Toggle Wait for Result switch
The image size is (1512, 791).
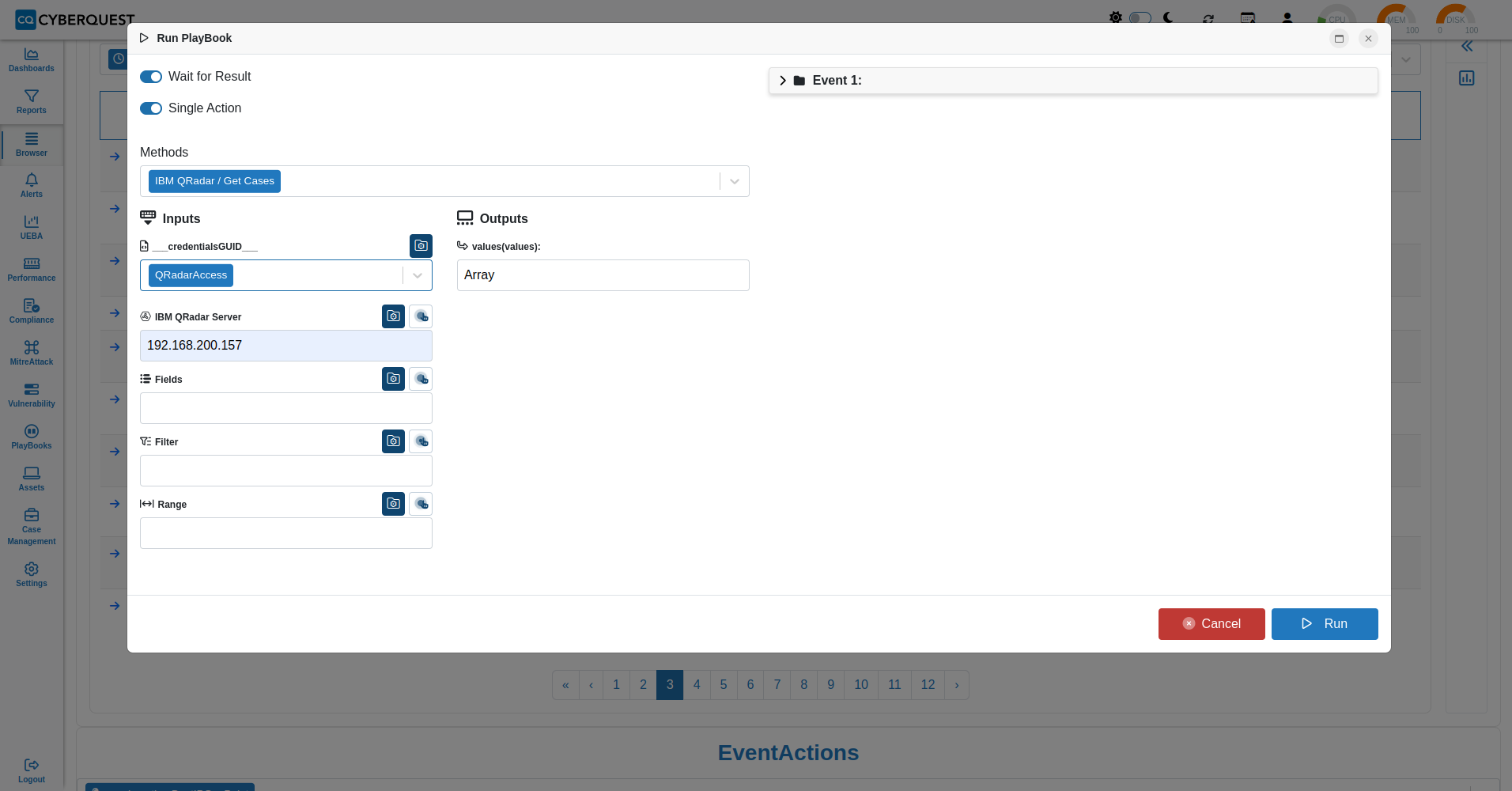[151, 77]
